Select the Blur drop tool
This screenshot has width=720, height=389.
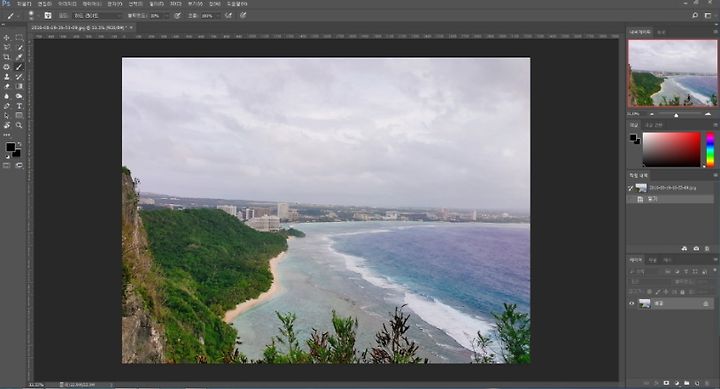[6, 96]
